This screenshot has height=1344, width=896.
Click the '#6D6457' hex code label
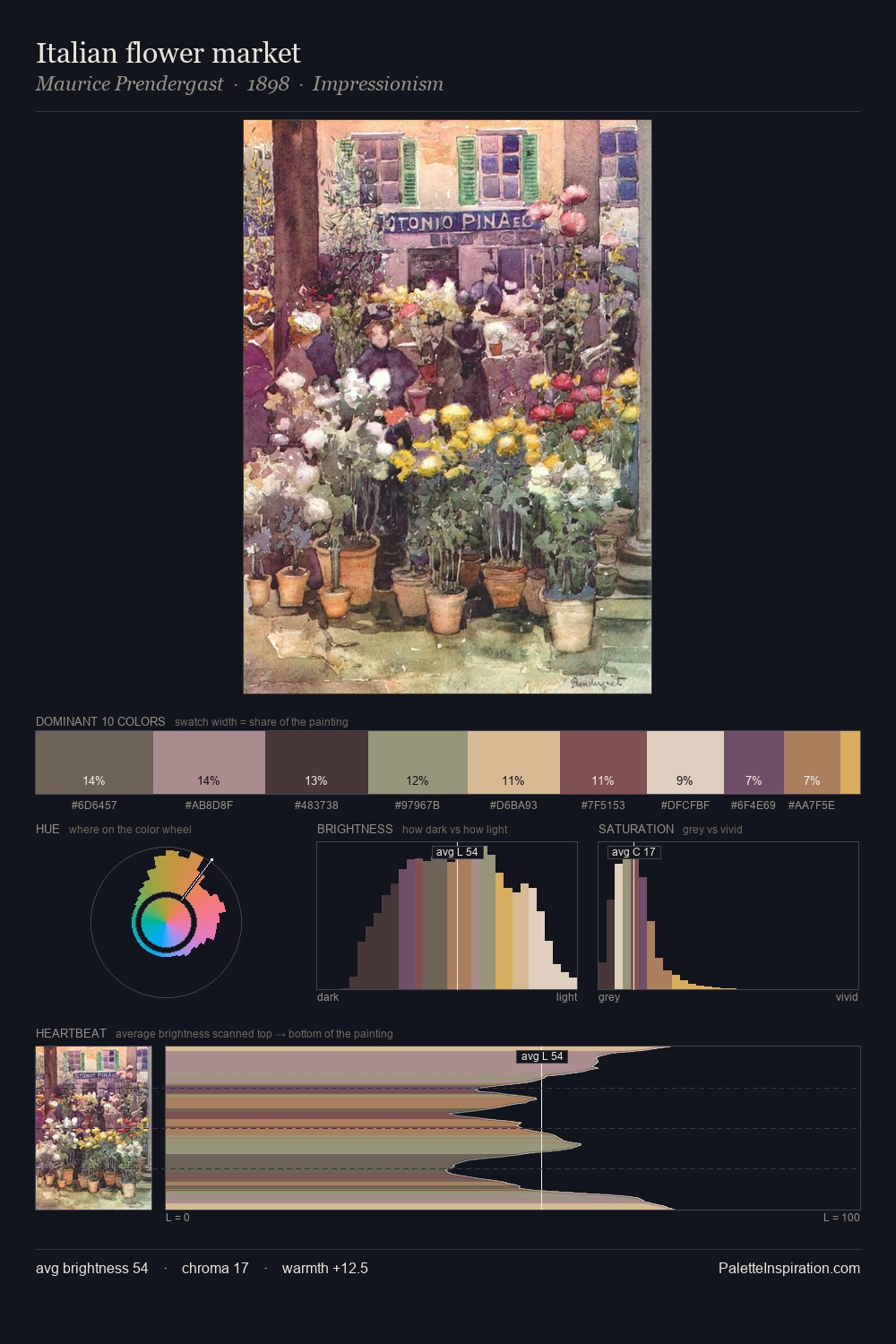(94, 806)
